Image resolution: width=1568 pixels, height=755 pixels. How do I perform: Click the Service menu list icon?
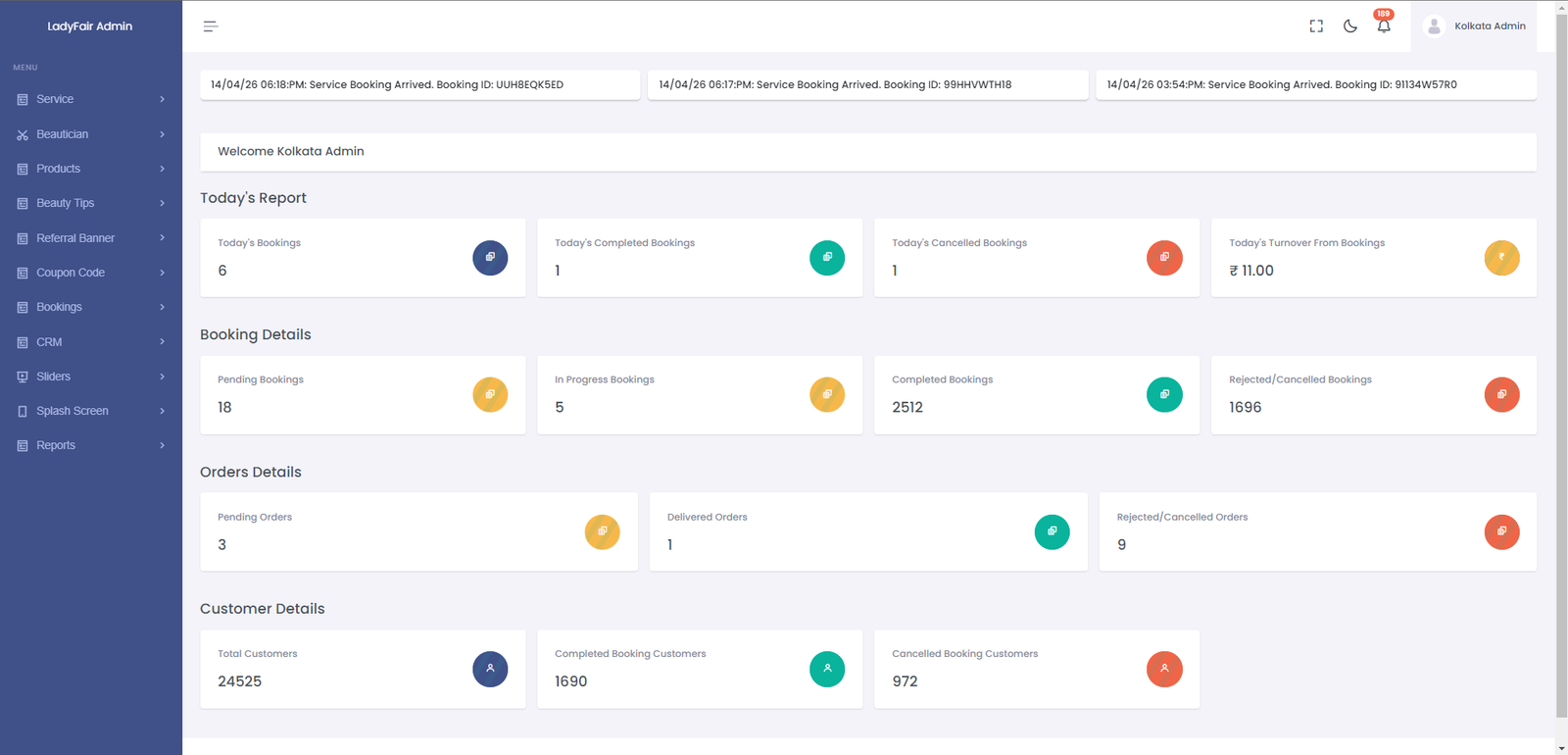coord(23,99)
